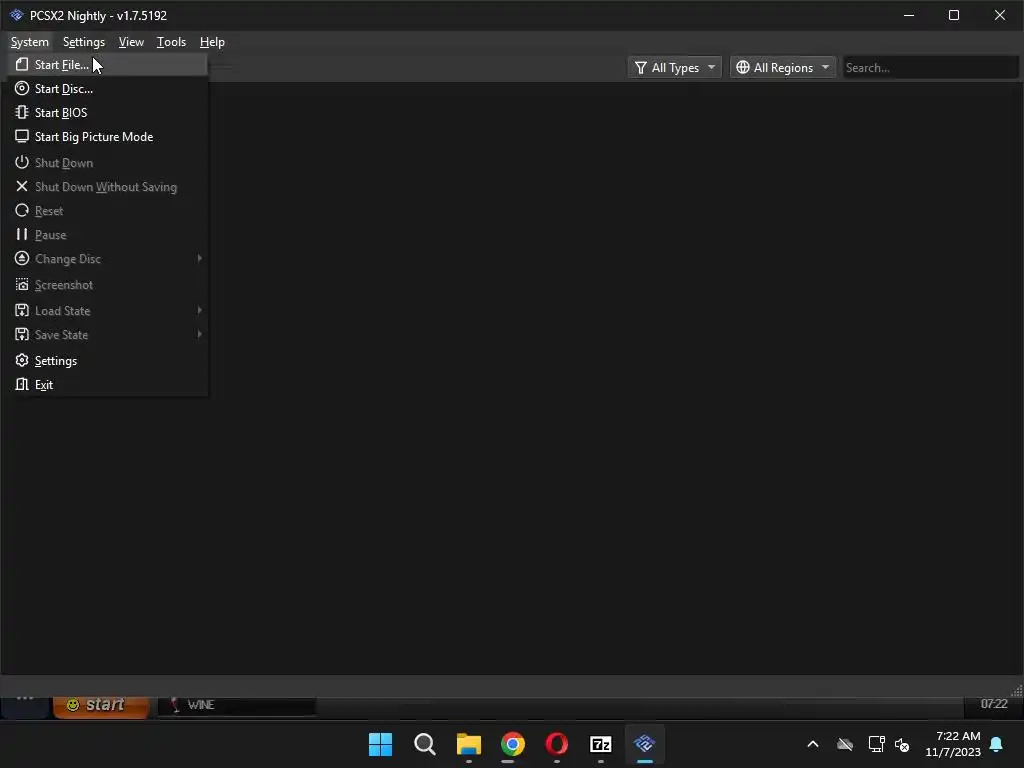1024x768 pixels.
Task: Open notification bell in system tray
Action: pyautogui.click(x=997, y=744)
